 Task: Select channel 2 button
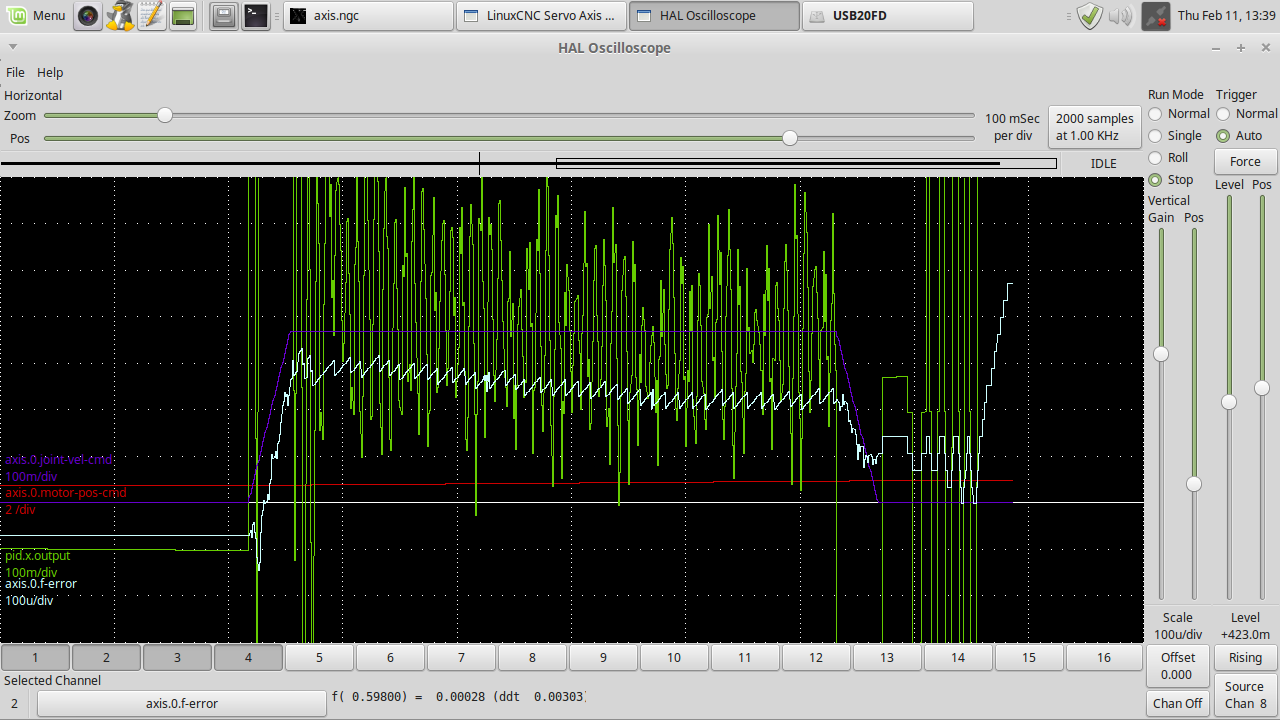coord(106,657)
